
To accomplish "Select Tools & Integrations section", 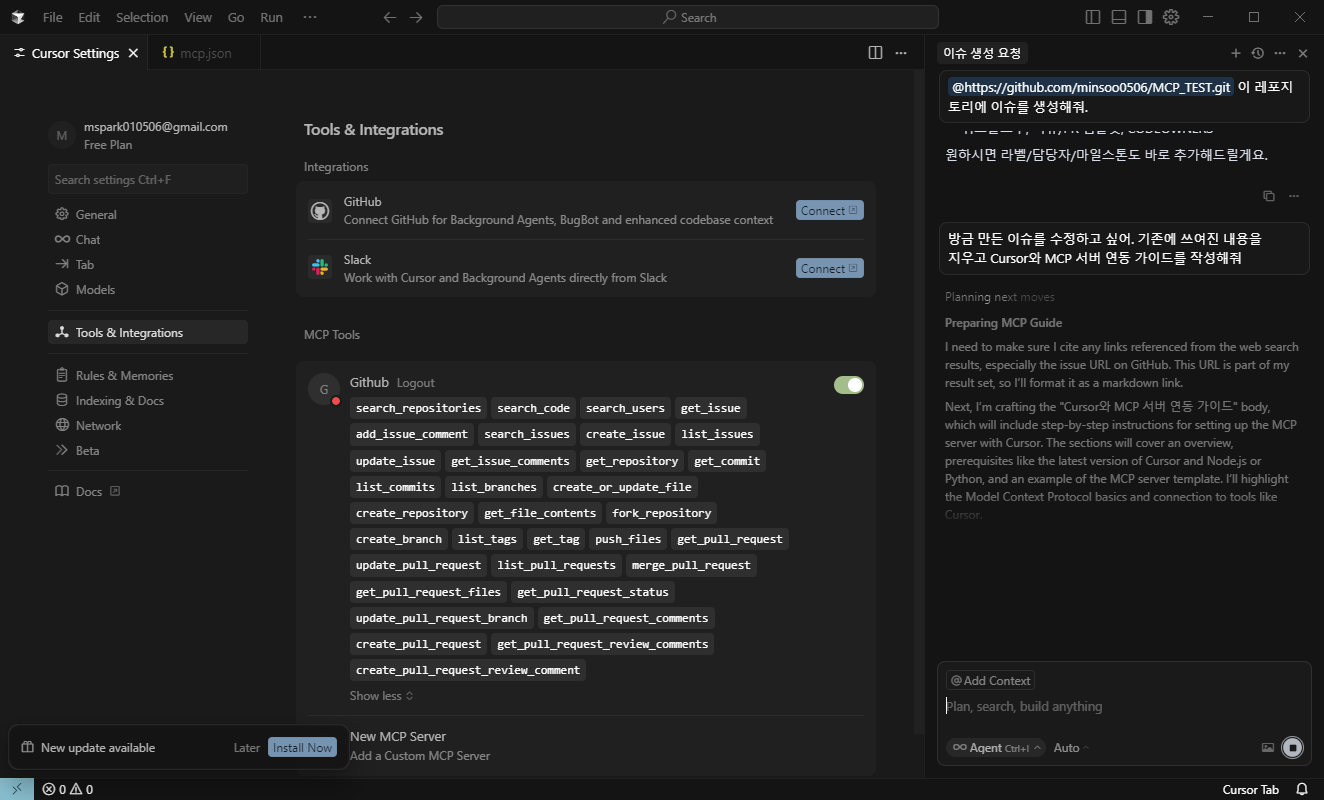I will click(x=148, y=332).
